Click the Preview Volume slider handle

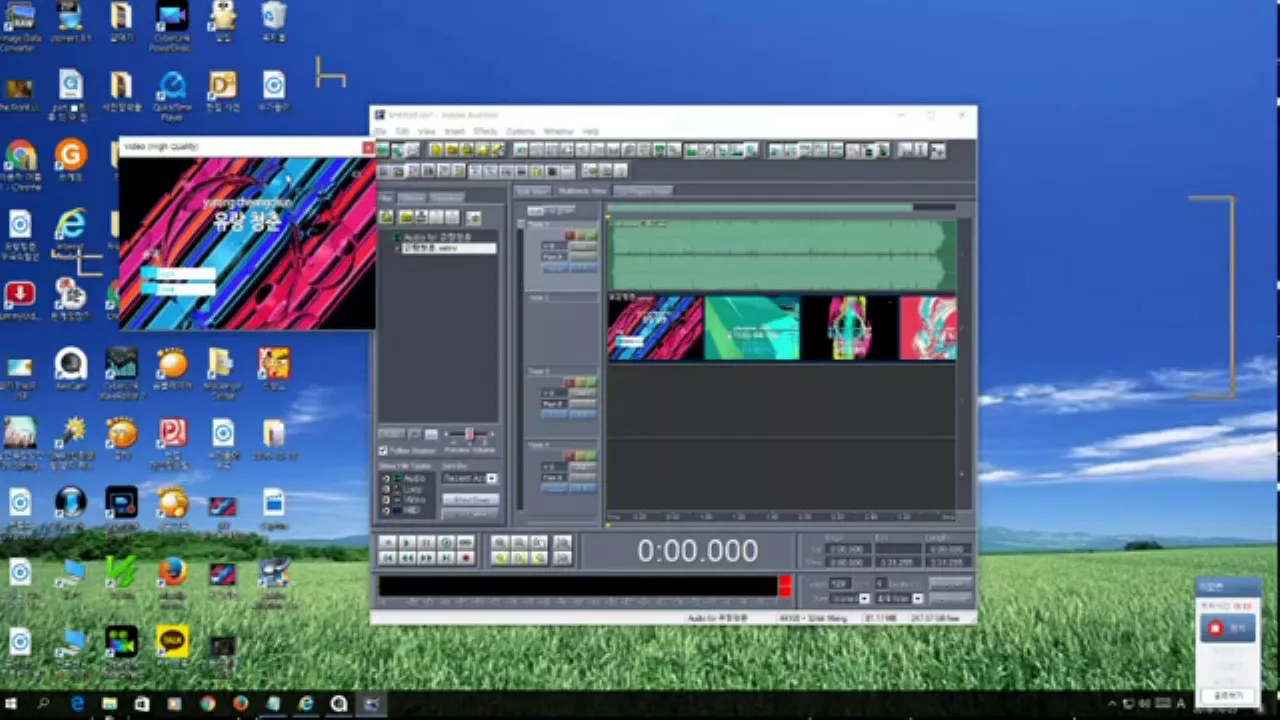tap(469, 433)
